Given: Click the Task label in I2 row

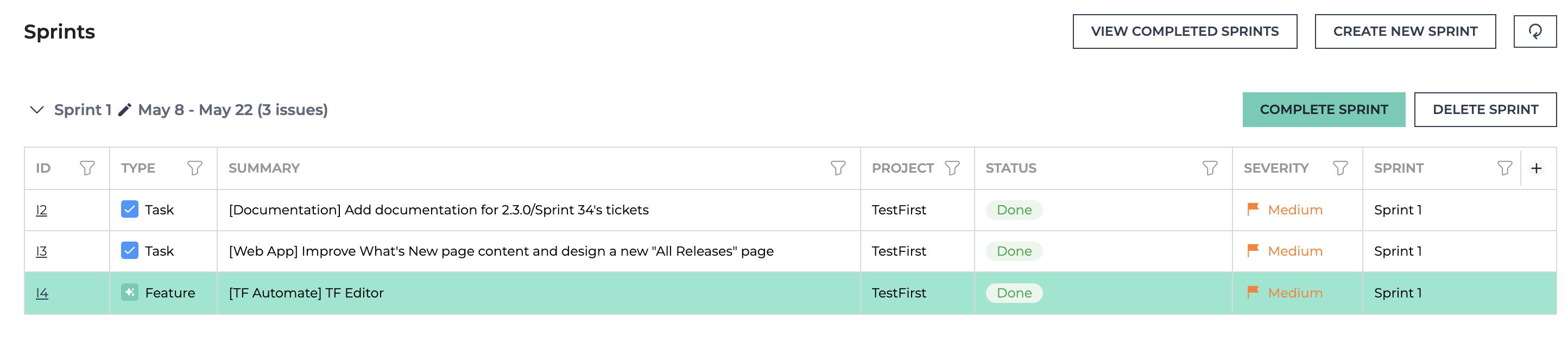Looking at the screenshot, I should pyautogui.click(x=159, y=210).
